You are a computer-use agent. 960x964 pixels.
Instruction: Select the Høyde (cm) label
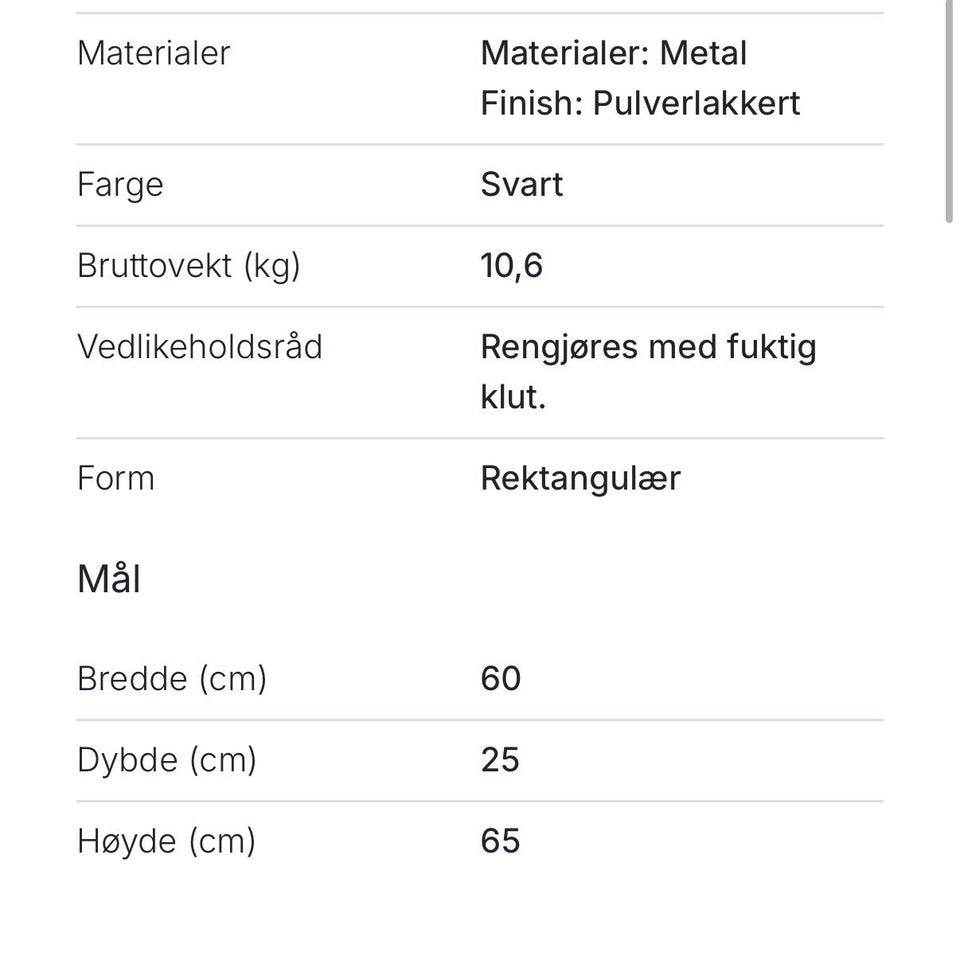166,842
